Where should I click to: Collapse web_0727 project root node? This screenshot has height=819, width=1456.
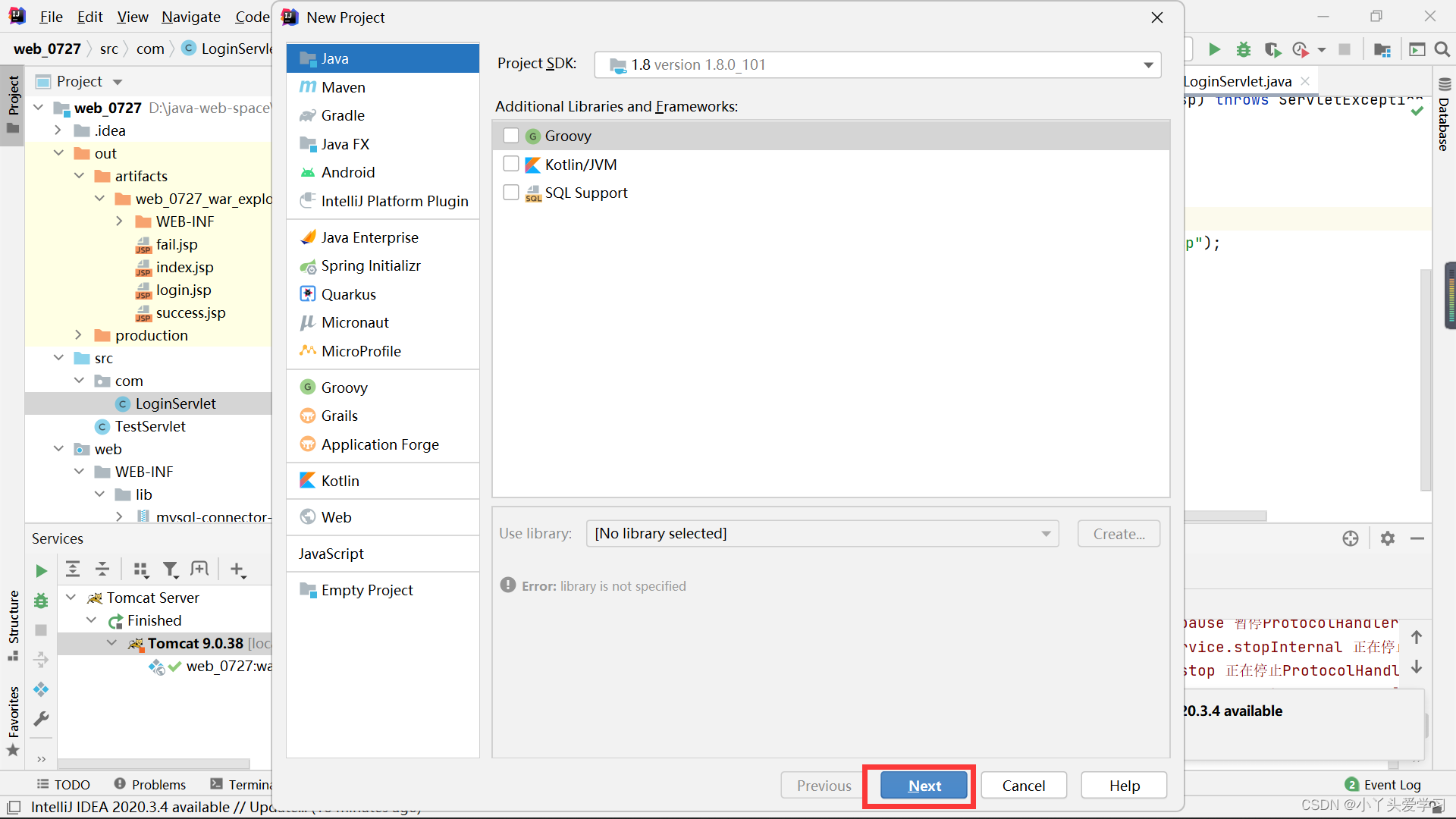pyautogui.click(x=39, y=108)
